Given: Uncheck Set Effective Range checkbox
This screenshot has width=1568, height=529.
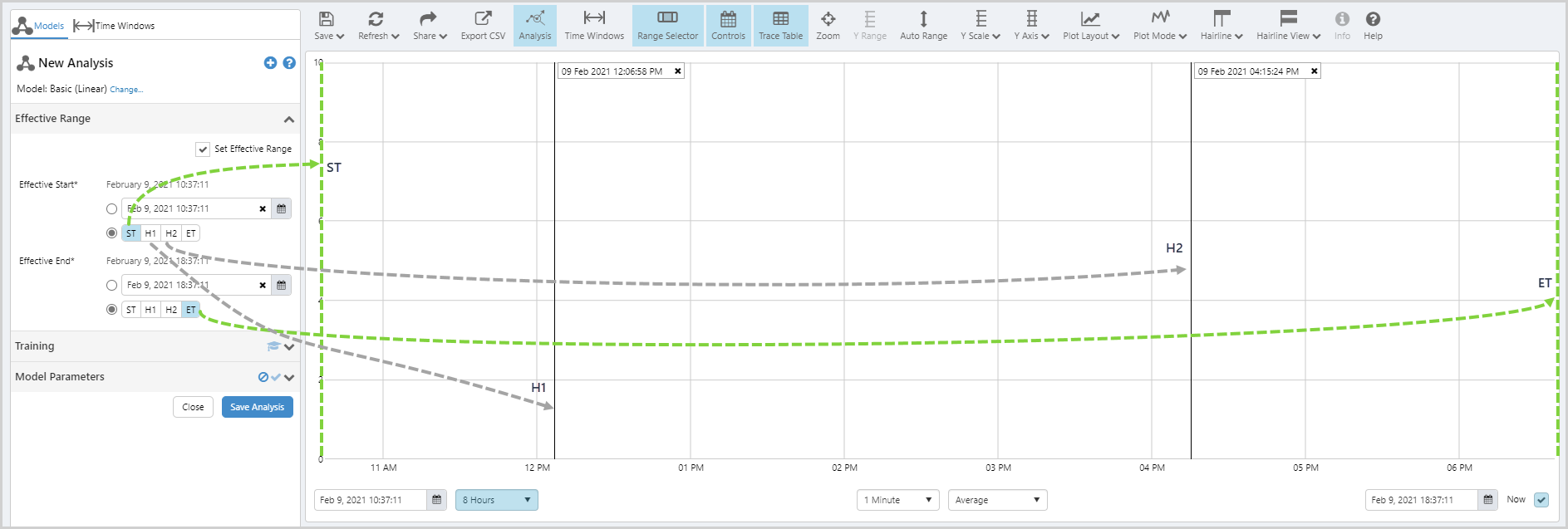Looking at the screenshot, I should 203,149.
